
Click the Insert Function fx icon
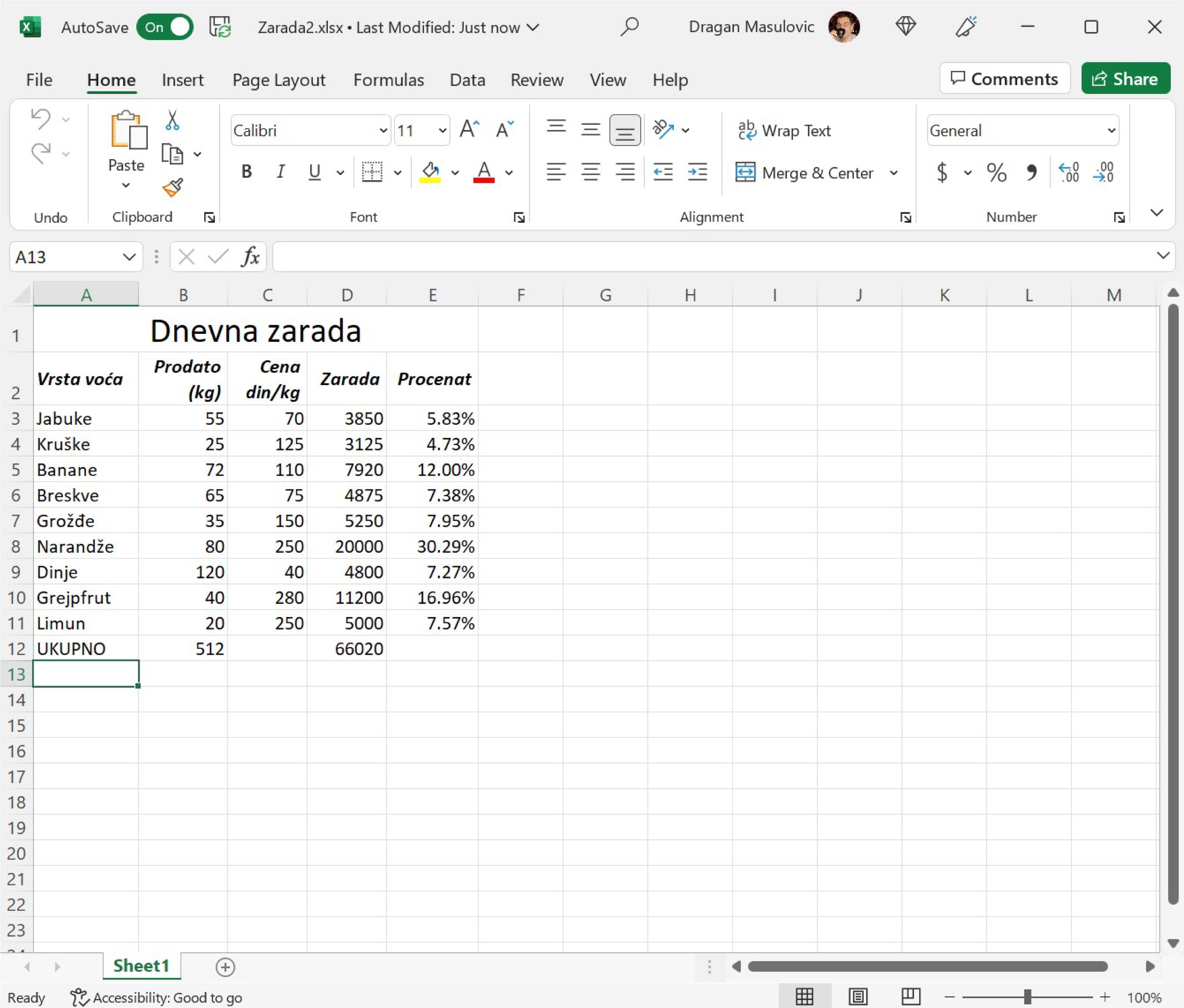click(x=250, y=257)
